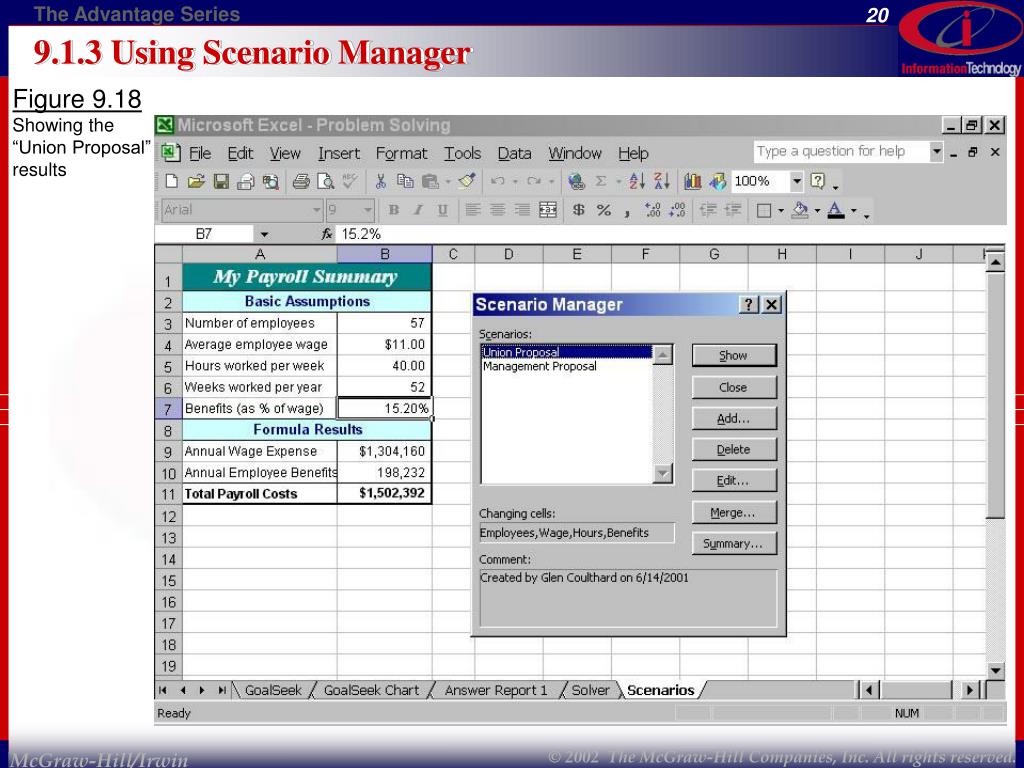
Task: Open the Data menu
Action: (514, 153)
